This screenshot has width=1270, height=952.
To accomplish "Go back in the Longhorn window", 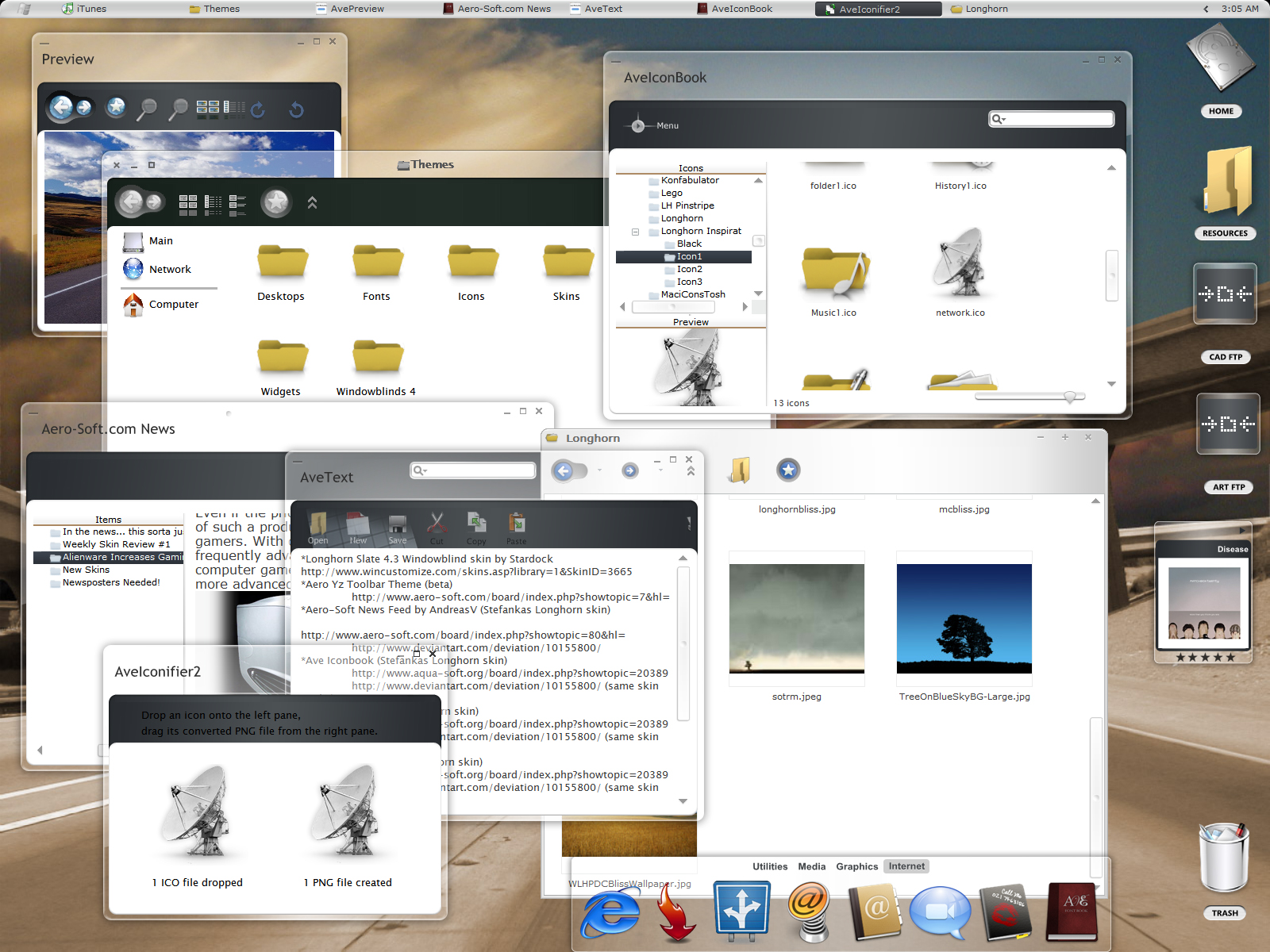I will 564,470.
